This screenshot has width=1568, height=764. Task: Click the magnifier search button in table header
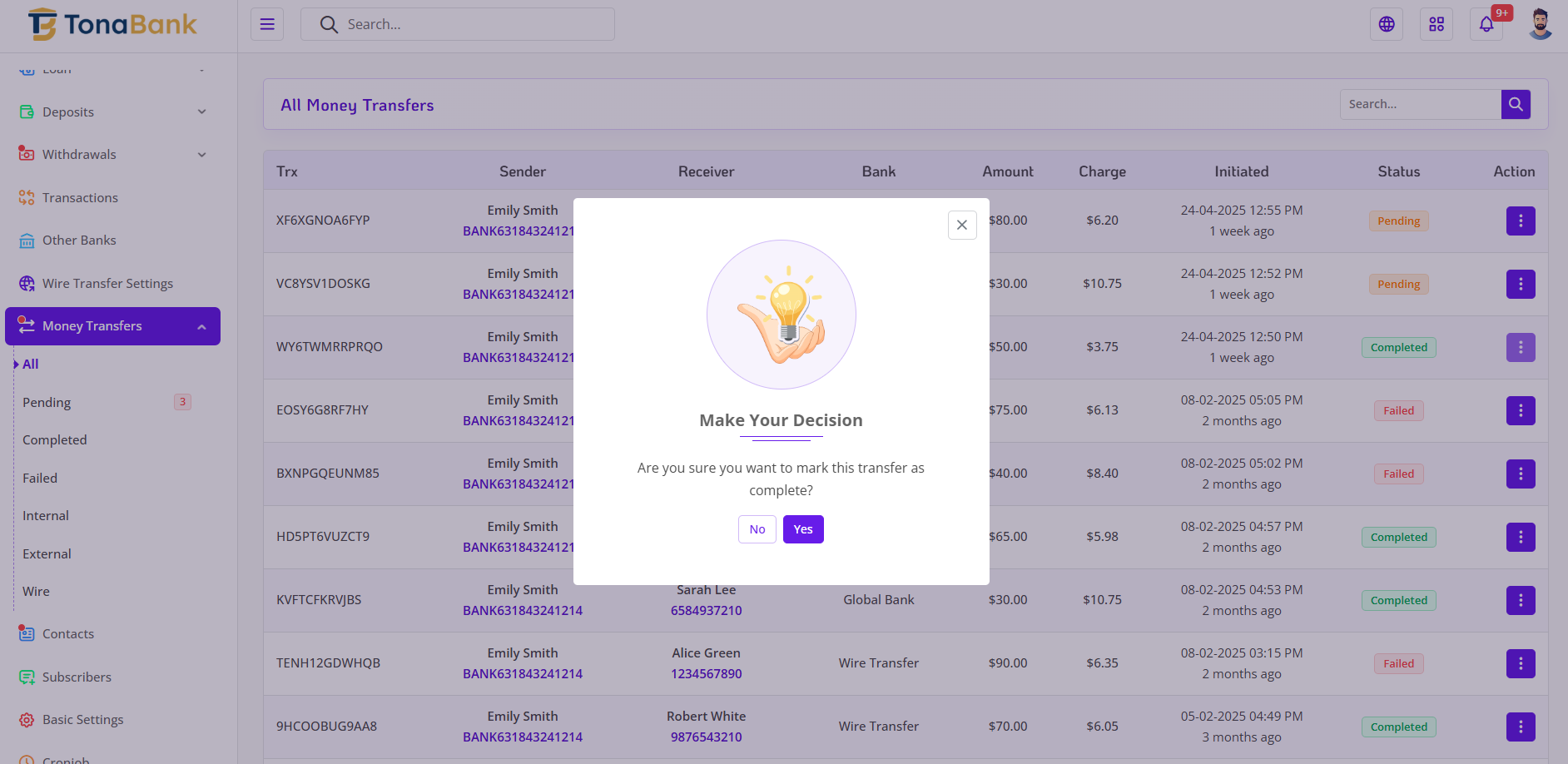tap(1516, 104)
